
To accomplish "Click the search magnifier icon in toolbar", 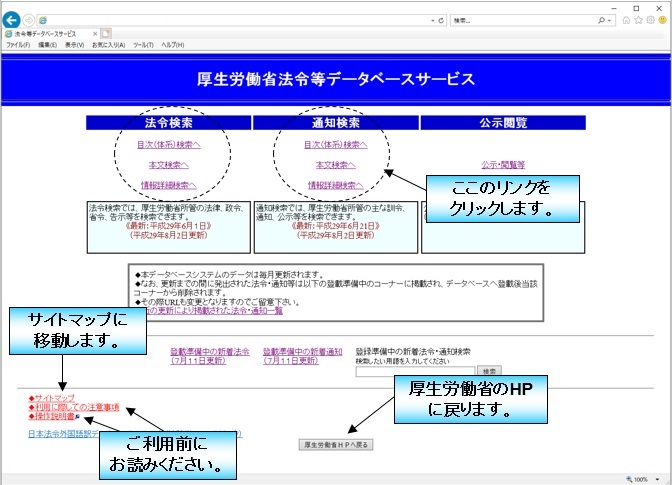I will pyautogui.click(x=600, y=20).
